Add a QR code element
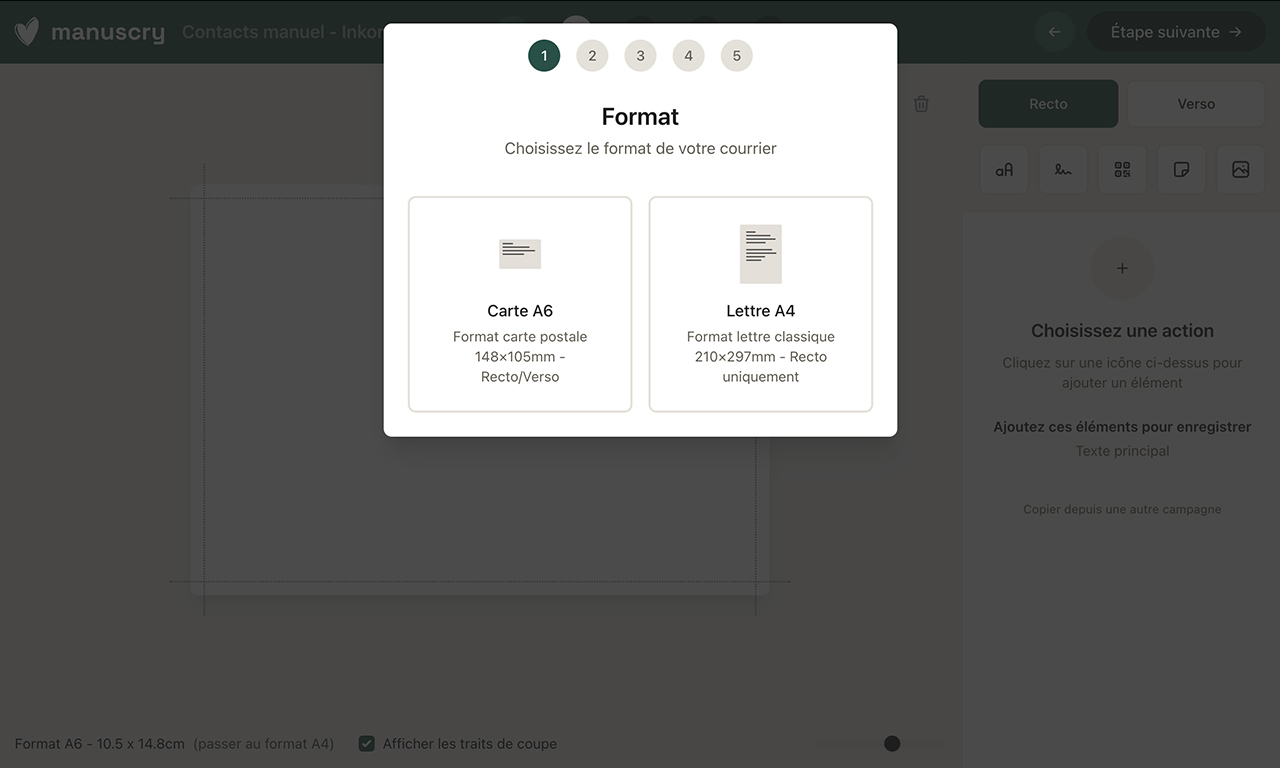This screenshot has height=768, width=1280. (1122, 170)
